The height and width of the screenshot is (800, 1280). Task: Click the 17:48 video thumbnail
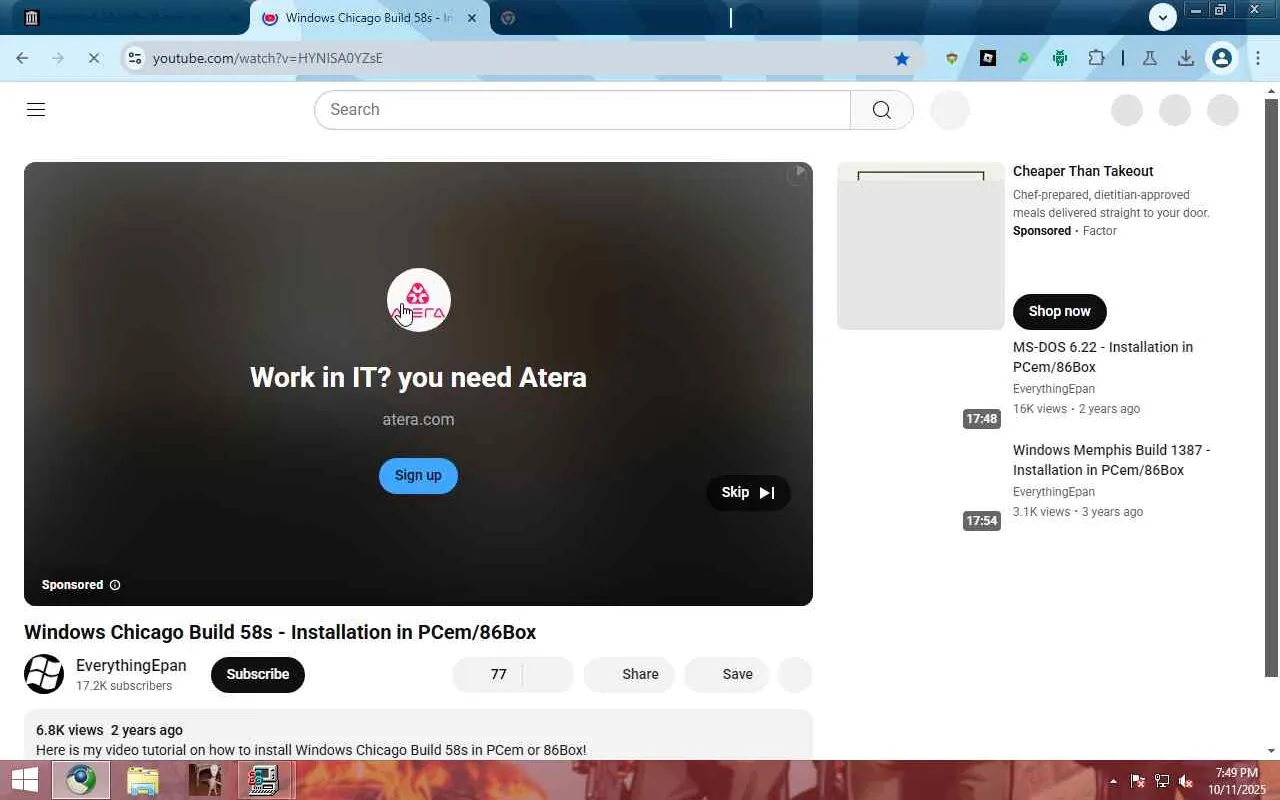tap(921, 385)
